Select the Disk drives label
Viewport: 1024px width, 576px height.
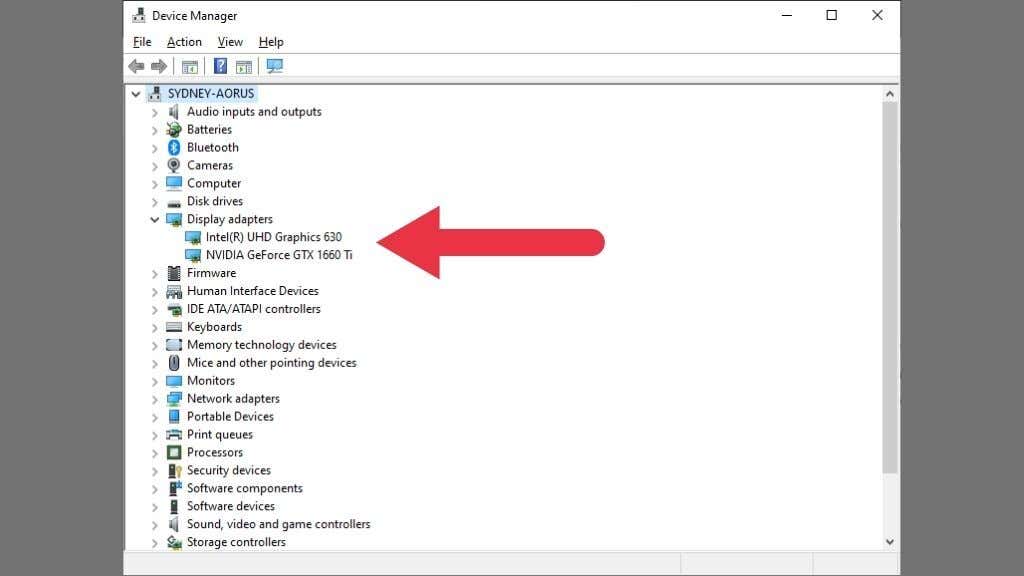215,201
